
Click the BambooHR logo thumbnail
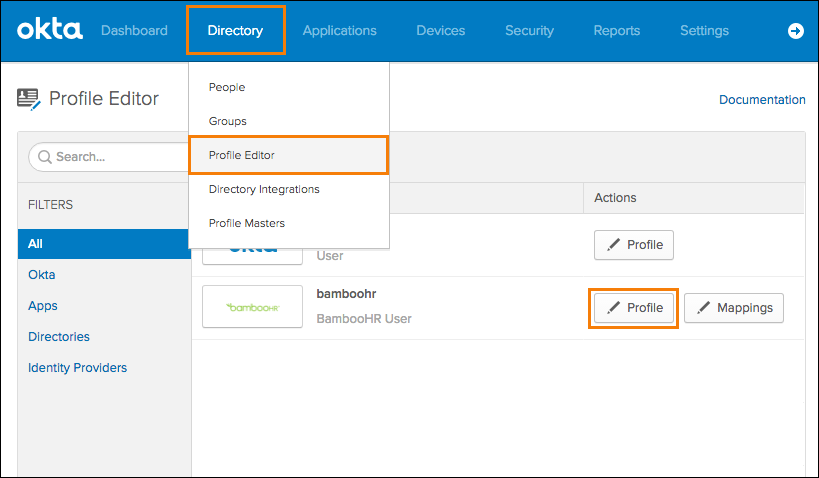tap(252, 307)
